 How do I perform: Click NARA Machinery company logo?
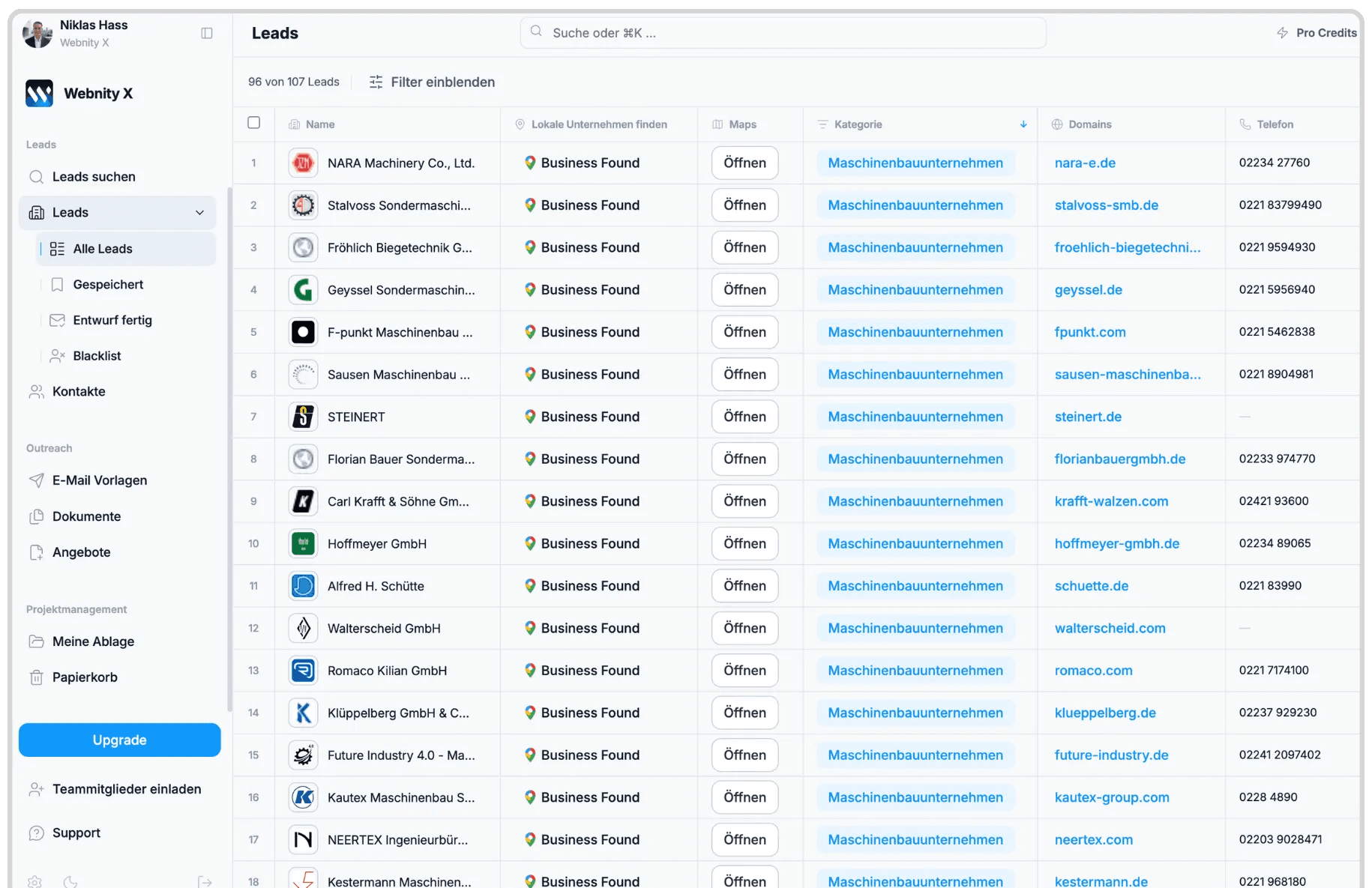click(x=303, y=163)
